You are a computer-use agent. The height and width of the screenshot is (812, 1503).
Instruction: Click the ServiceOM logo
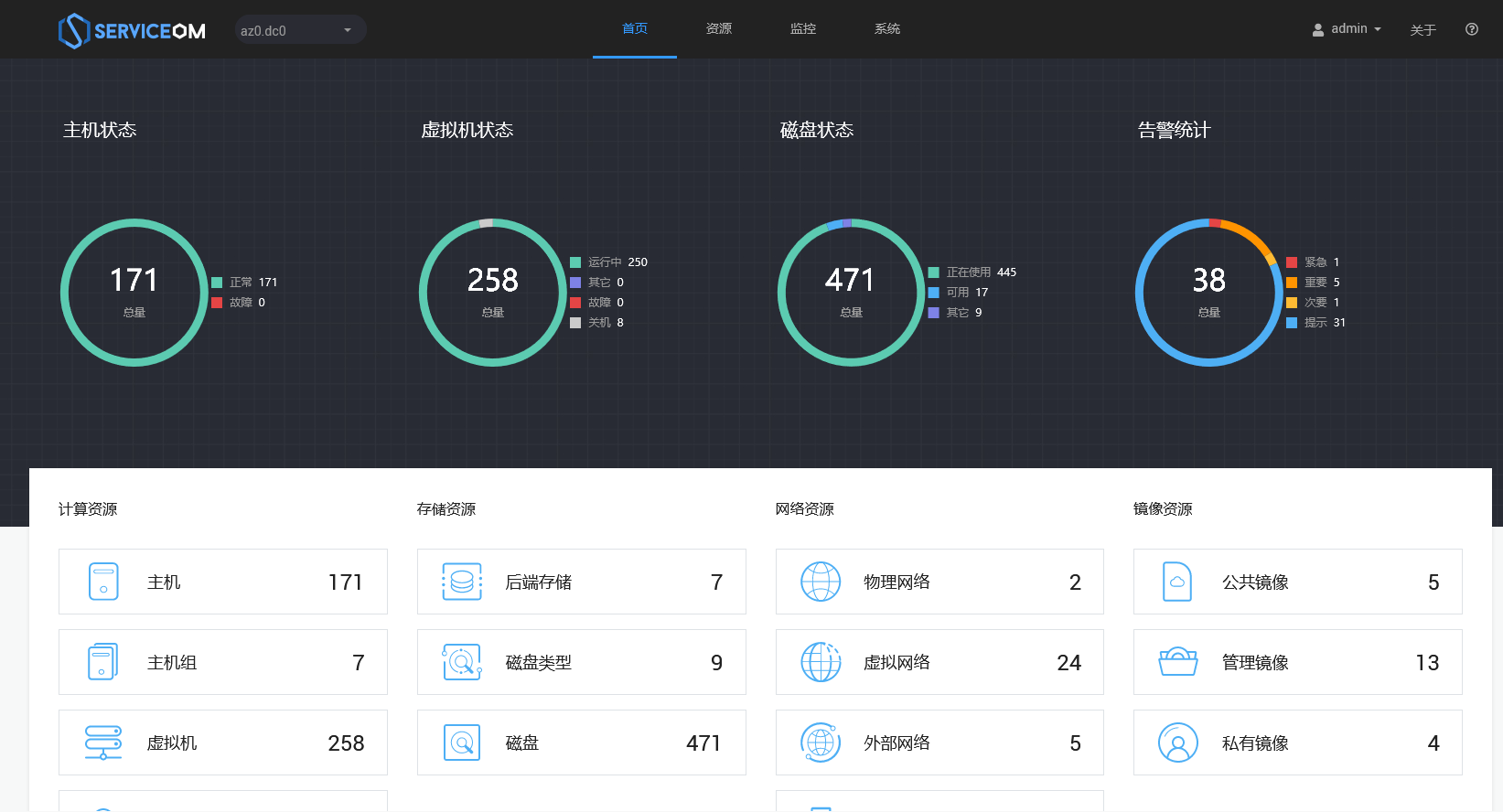point(132,31)
